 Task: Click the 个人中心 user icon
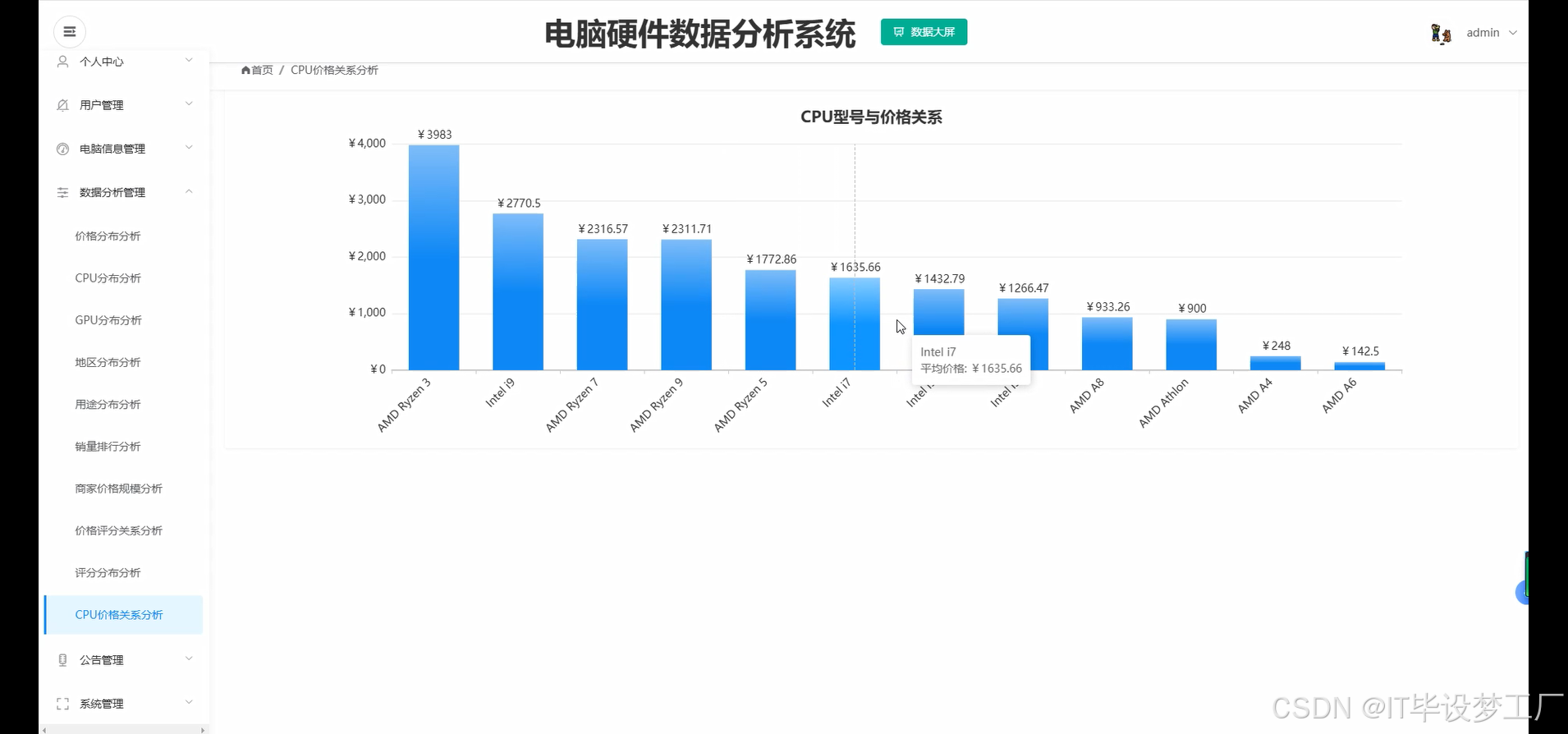(x=62, y=62)
